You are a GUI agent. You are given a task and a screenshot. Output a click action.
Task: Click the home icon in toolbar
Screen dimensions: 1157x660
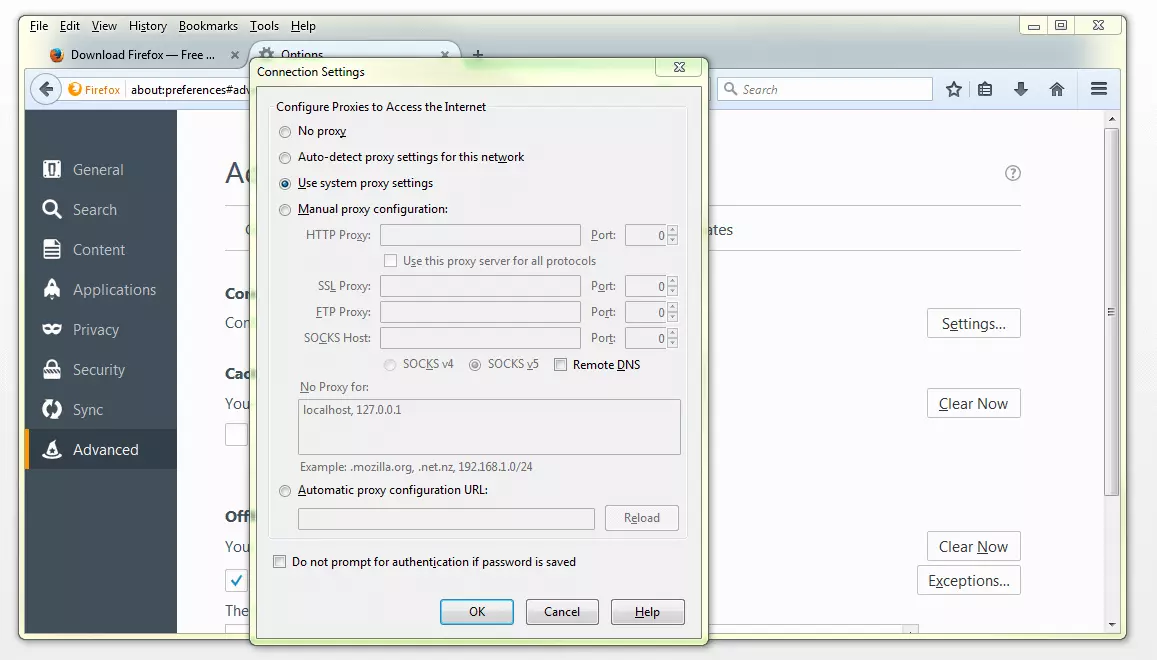(1057, 89)
